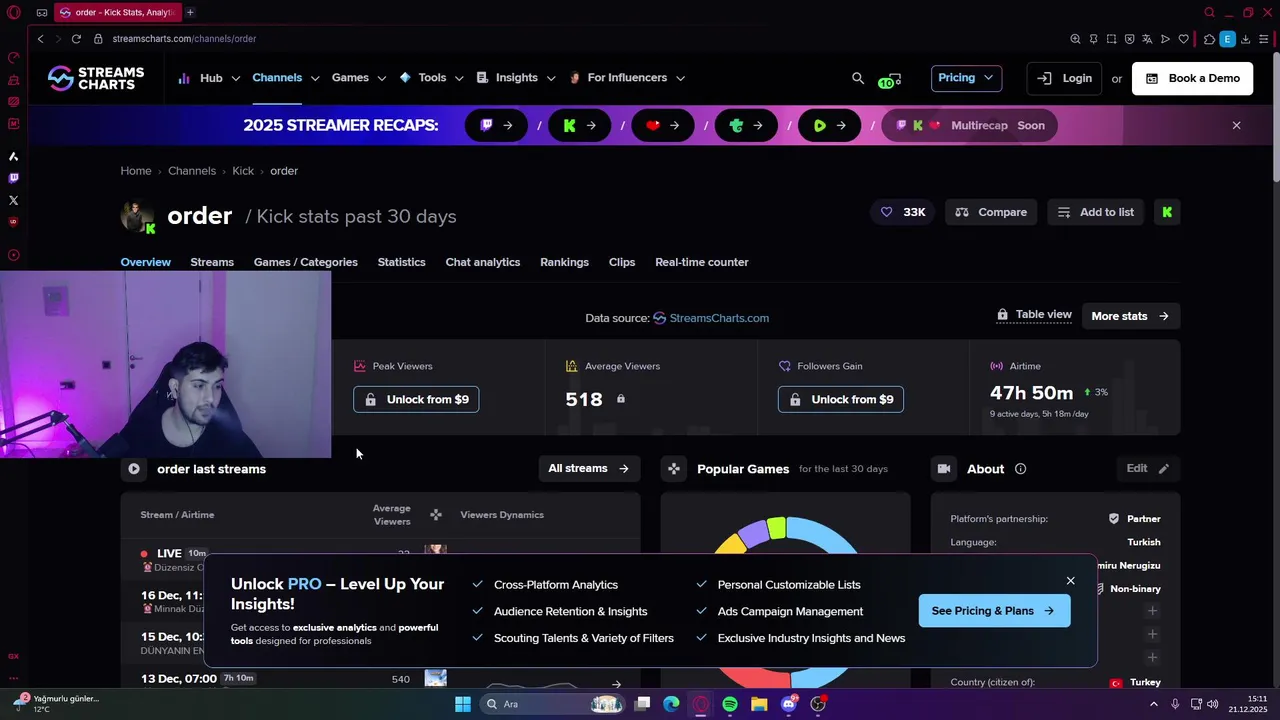The height and width of the screenshot is (720, 1280).
Task: Click the About info circle icon
Action: (1020, 469)
